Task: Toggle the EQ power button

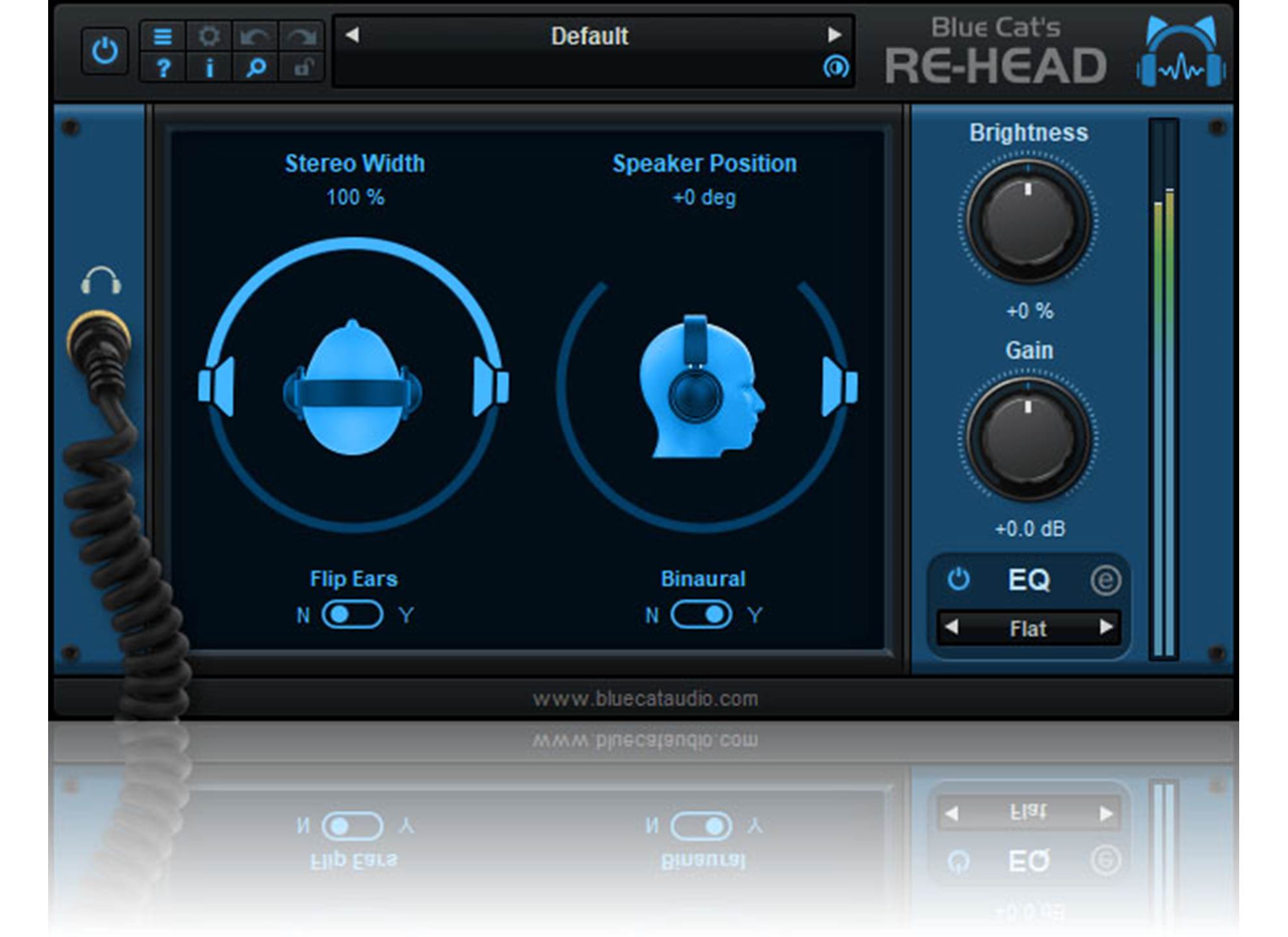Action: [958, 579]
